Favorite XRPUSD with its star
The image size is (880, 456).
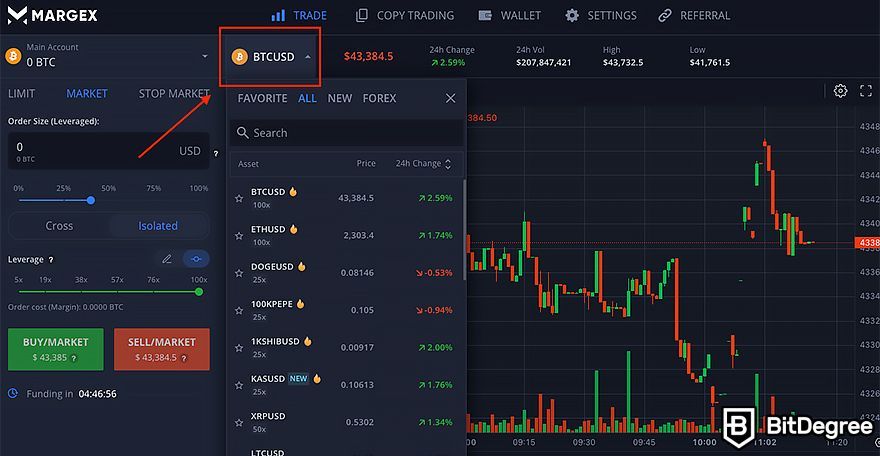(239, 422)
